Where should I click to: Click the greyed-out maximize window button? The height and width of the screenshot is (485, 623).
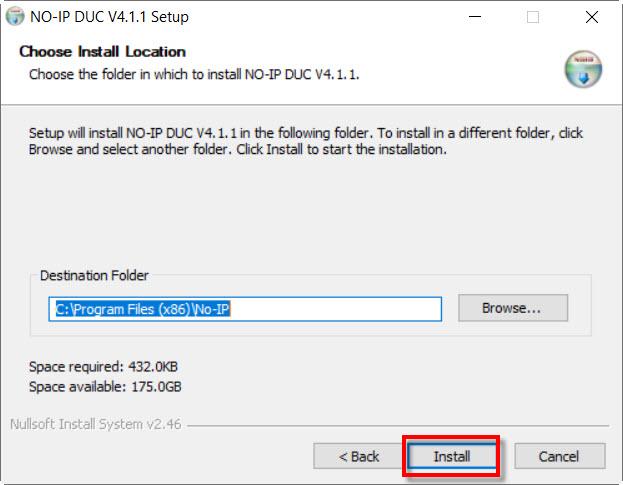click(x=533, y=17)
